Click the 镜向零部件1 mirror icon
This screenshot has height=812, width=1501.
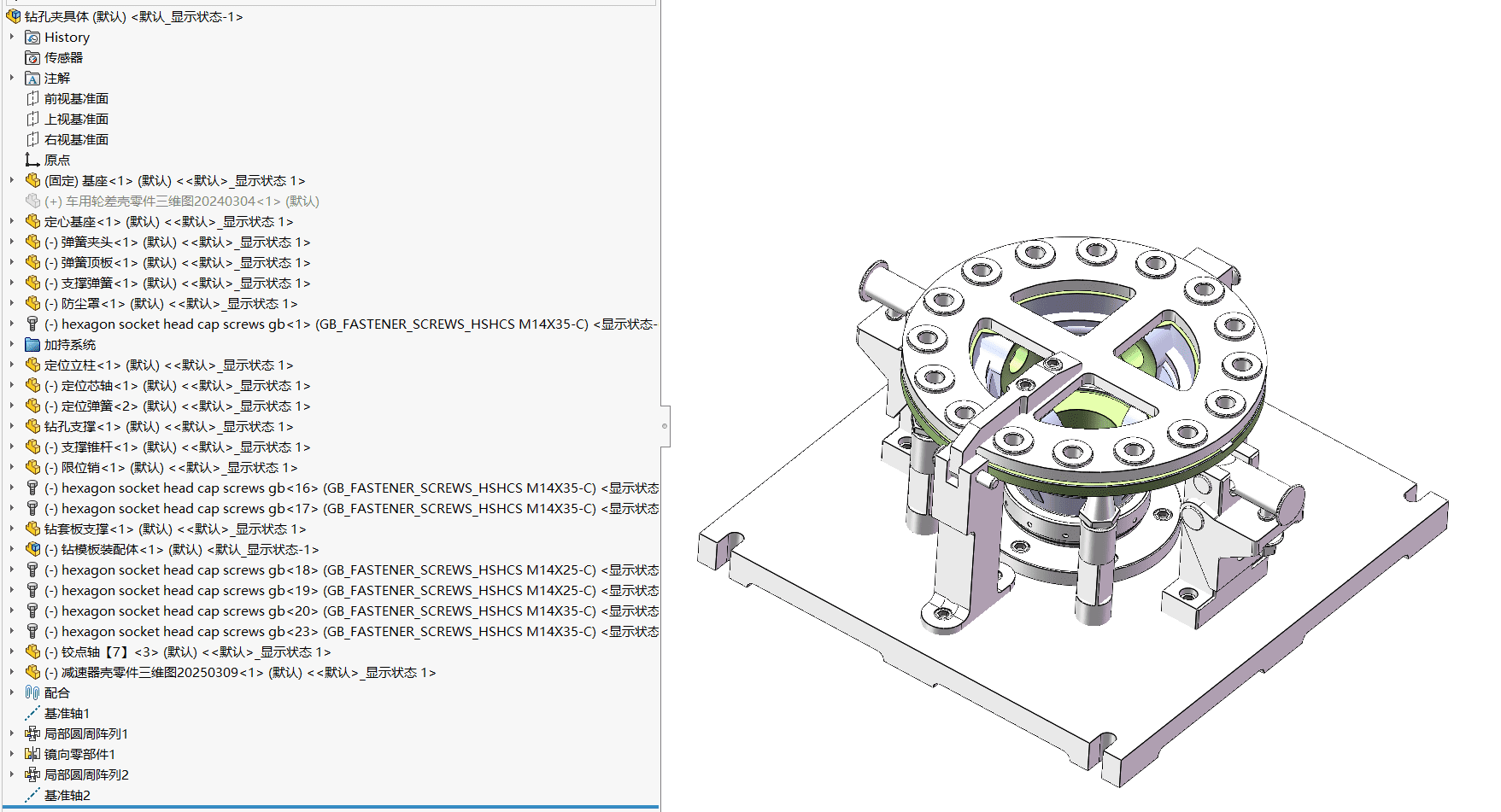click(x=32, y=755)
